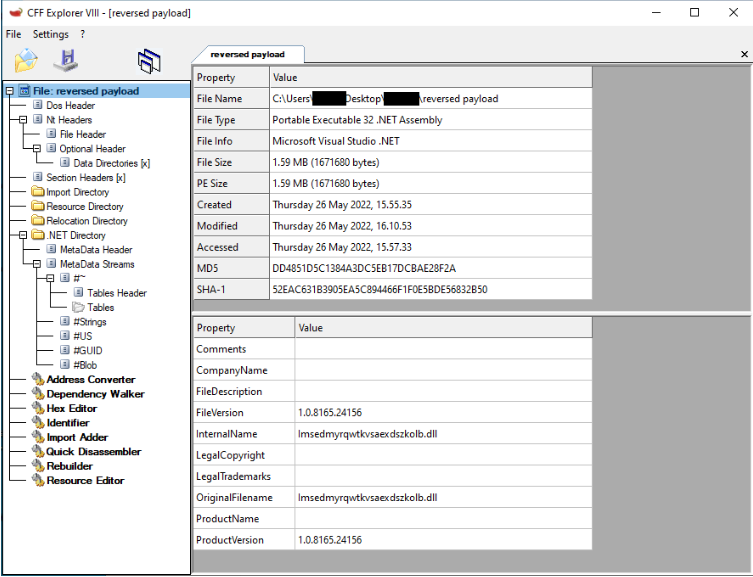Screen dimensions: 753x577
Task: Click the Save floppy disk toolbar icon
Action: pyautogui.click(x=66, y=60)
